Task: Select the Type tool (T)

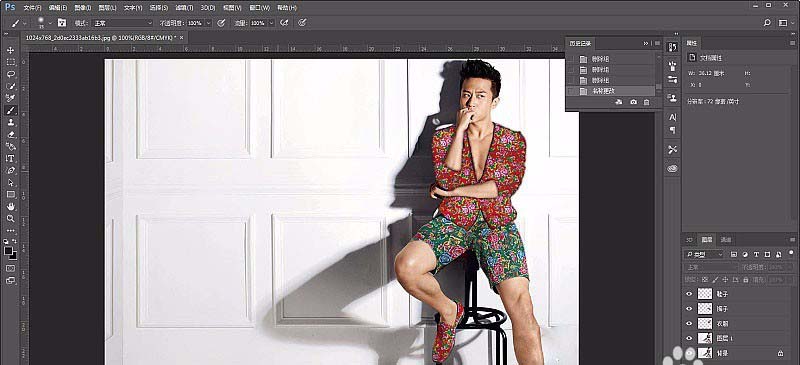Action: [x=11, y=158]
